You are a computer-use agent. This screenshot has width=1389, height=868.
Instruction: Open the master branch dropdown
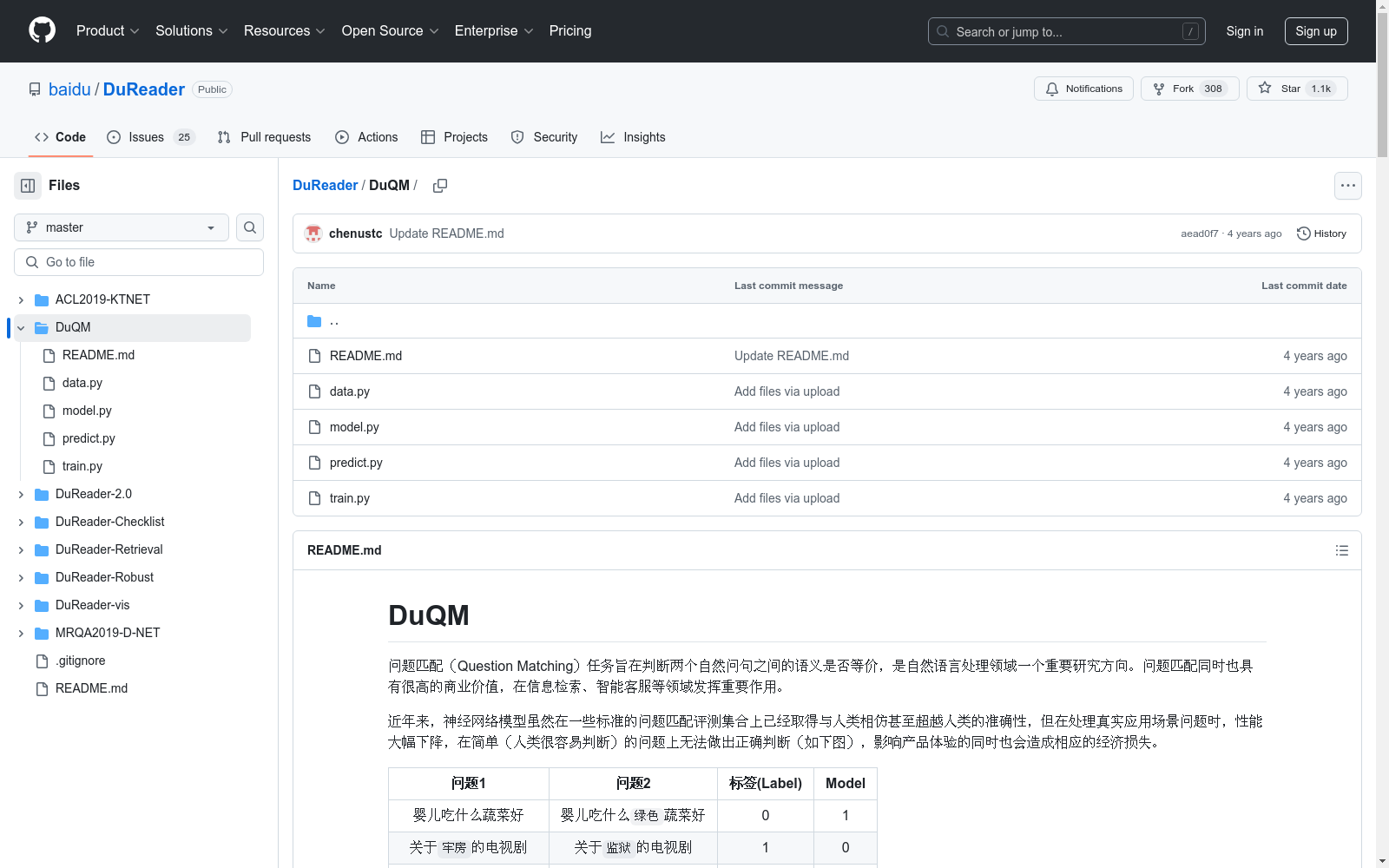pos(122,227)
